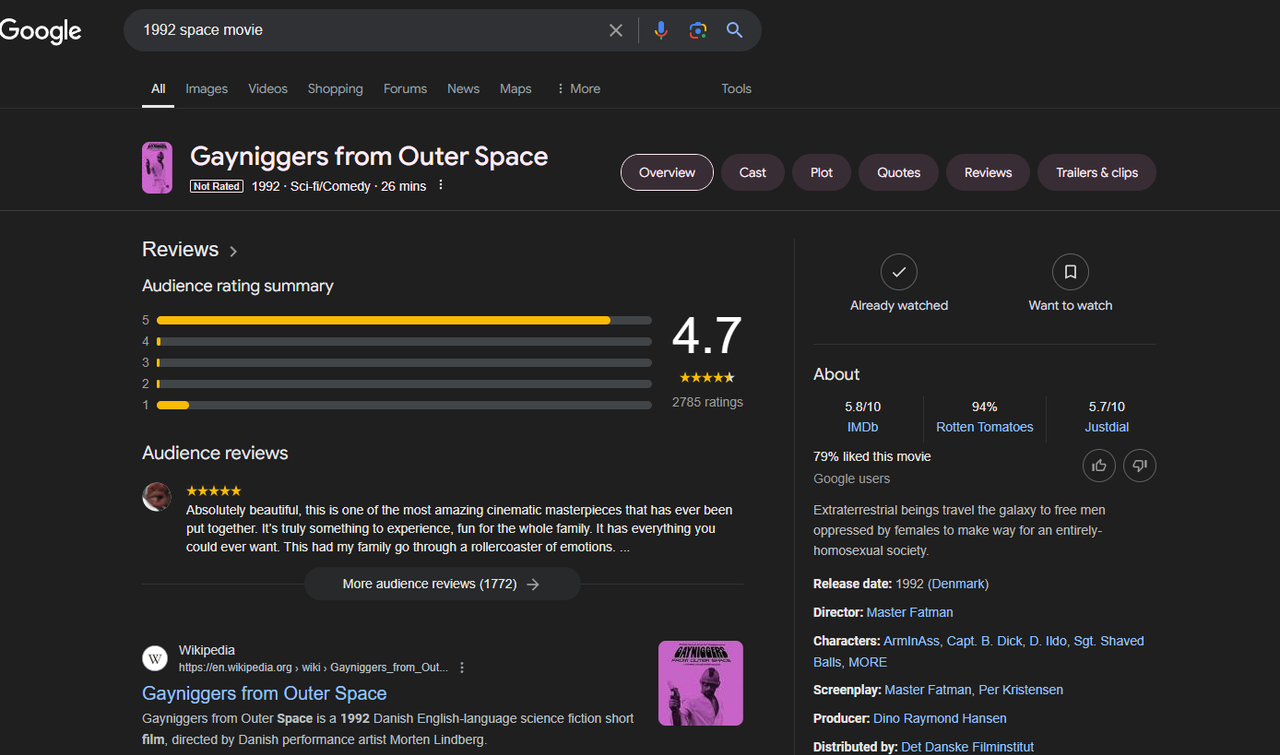Image resolution: width=1280 pixels, height=755 pixels.
Task: Click the 94% Rotten Tomatoes score
Action: click(x=985, y=407)
